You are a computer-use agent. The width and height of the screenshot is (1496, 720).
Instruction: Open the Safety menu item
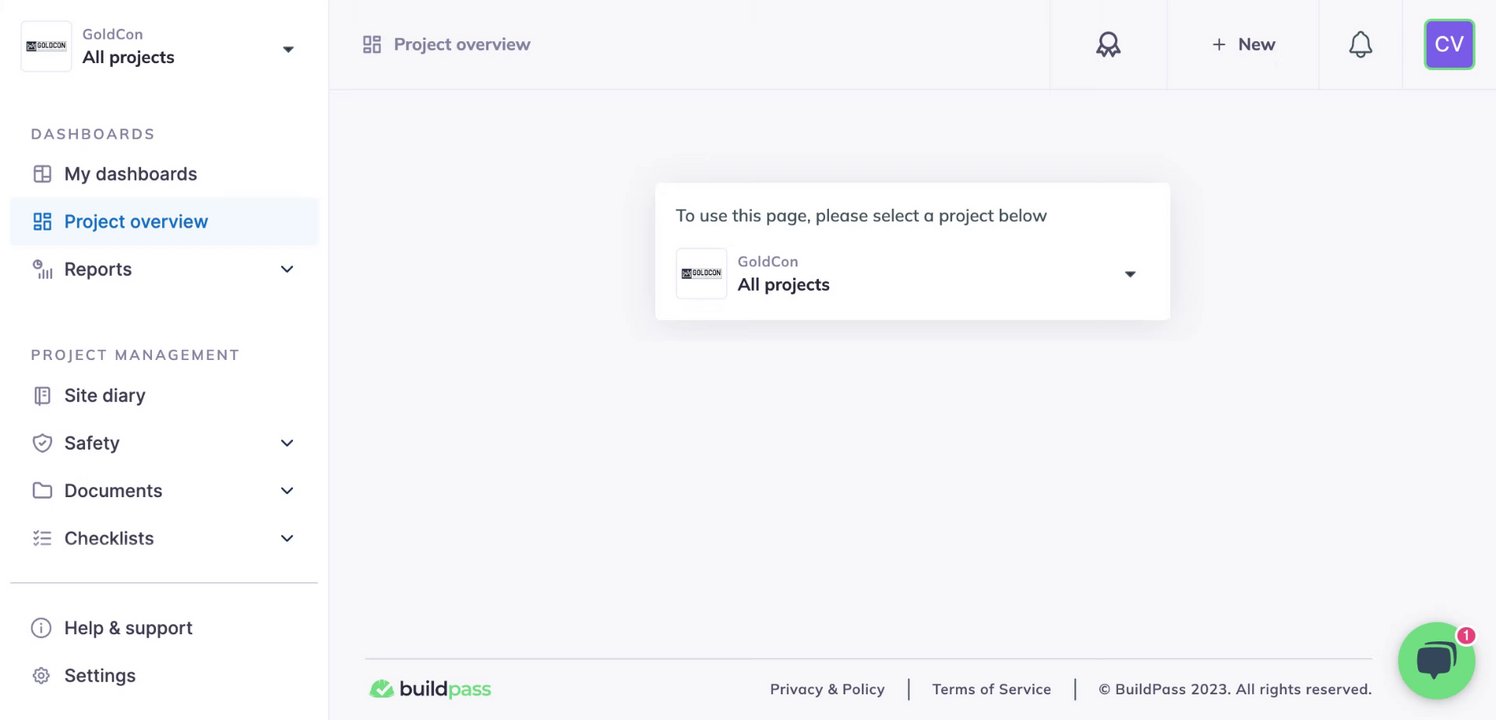(92, 443)
